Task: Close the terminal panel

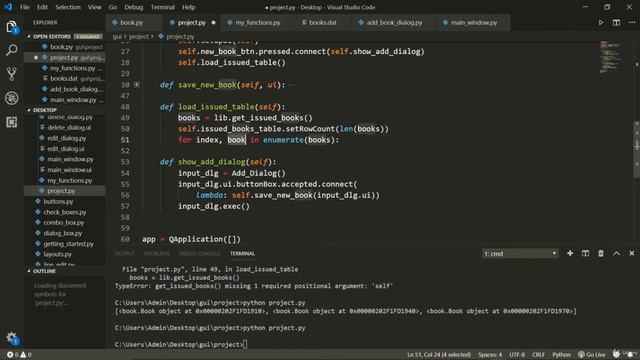Action: pos(631,253)
